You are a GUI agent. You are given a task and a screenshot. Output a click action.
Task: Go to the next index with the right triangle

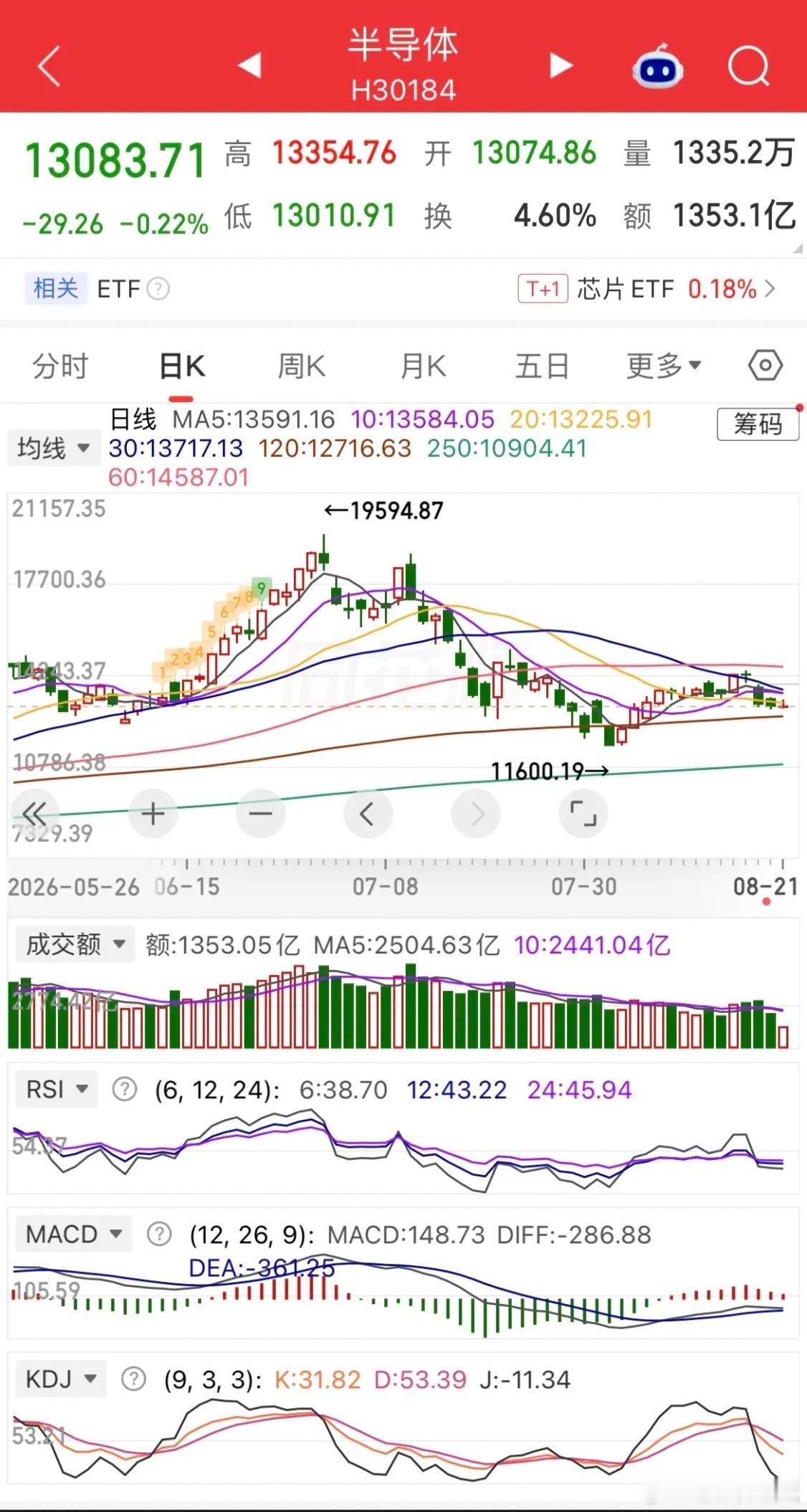pyautogui.click(x=561, y=66)
